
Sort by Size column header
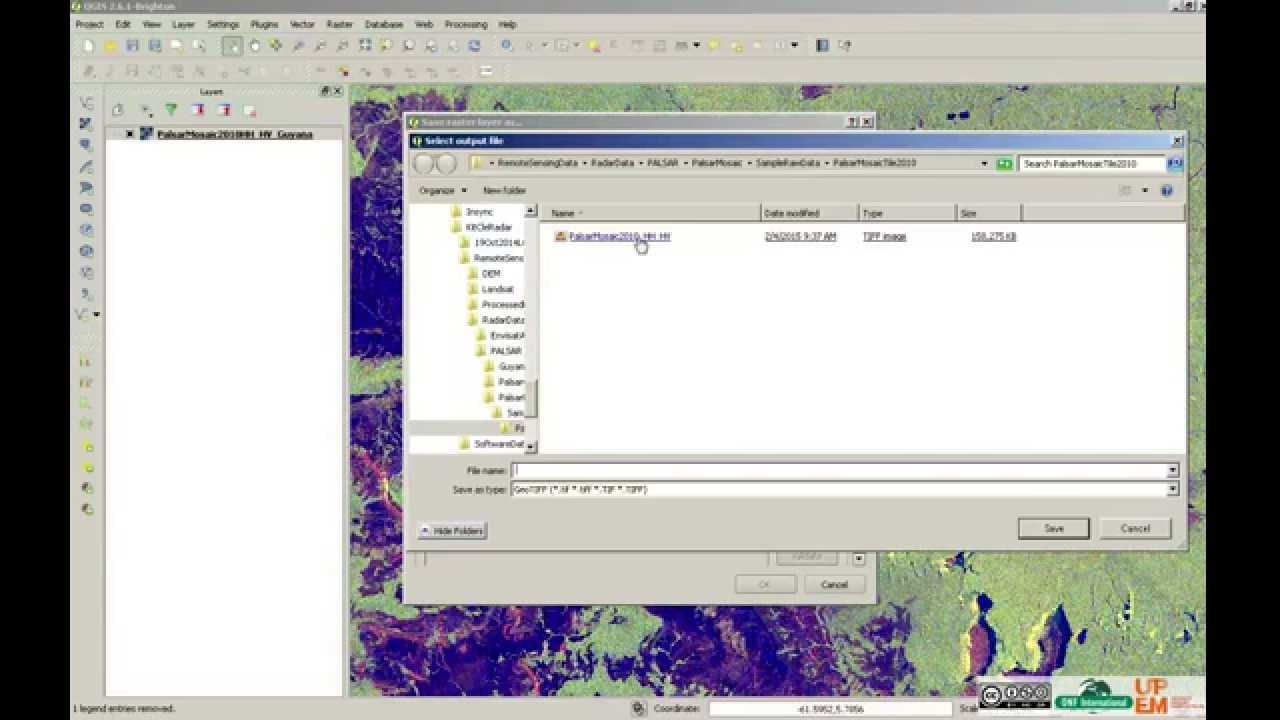pos(988,213)
